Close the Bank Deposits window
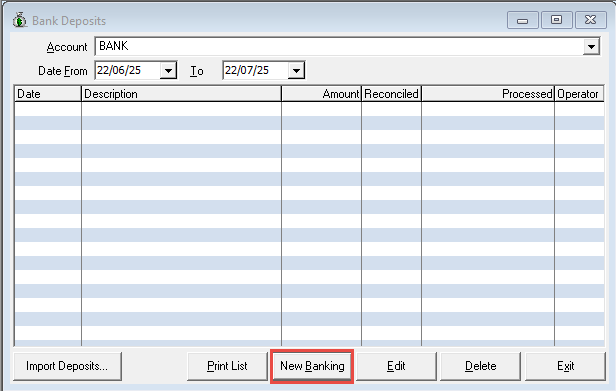Viewport: 616px width, 391px height. point(590,20)
